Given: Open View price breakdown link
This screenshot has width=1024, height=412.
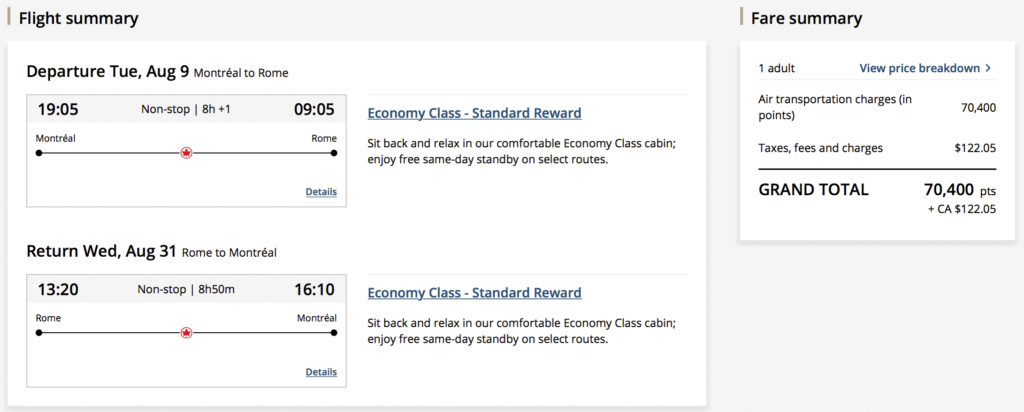Looking at the screenshot, I should click(x=919, y=68).
